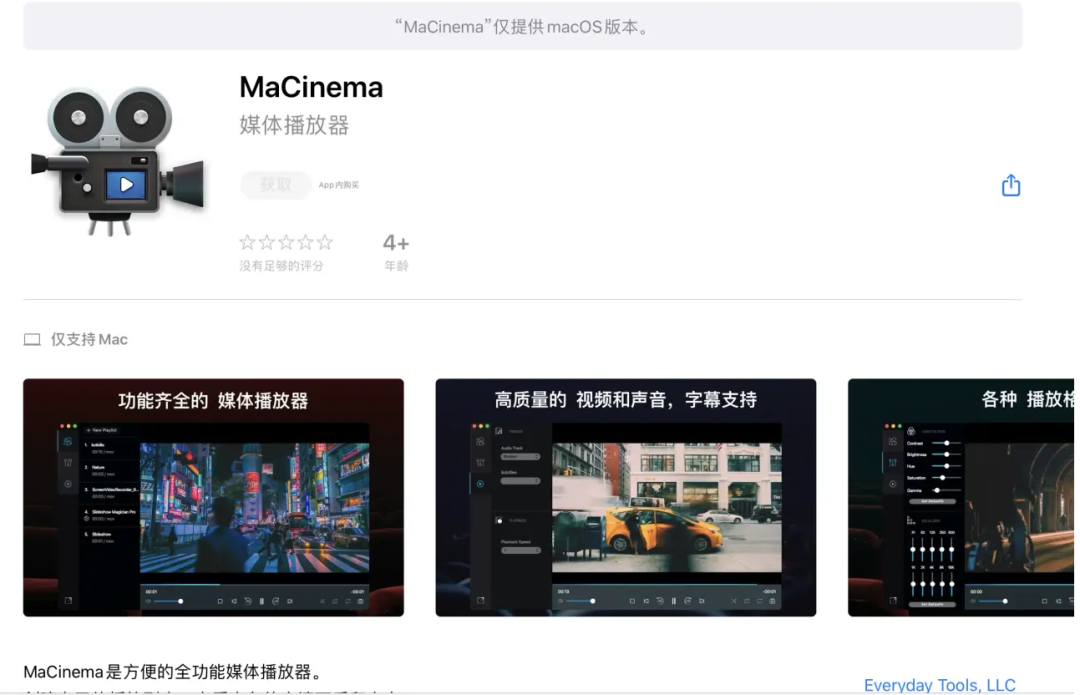The image size is (1080, 695).
Task: Select the playlist sidebar icon in first screenshot
Action: [67, 441]
